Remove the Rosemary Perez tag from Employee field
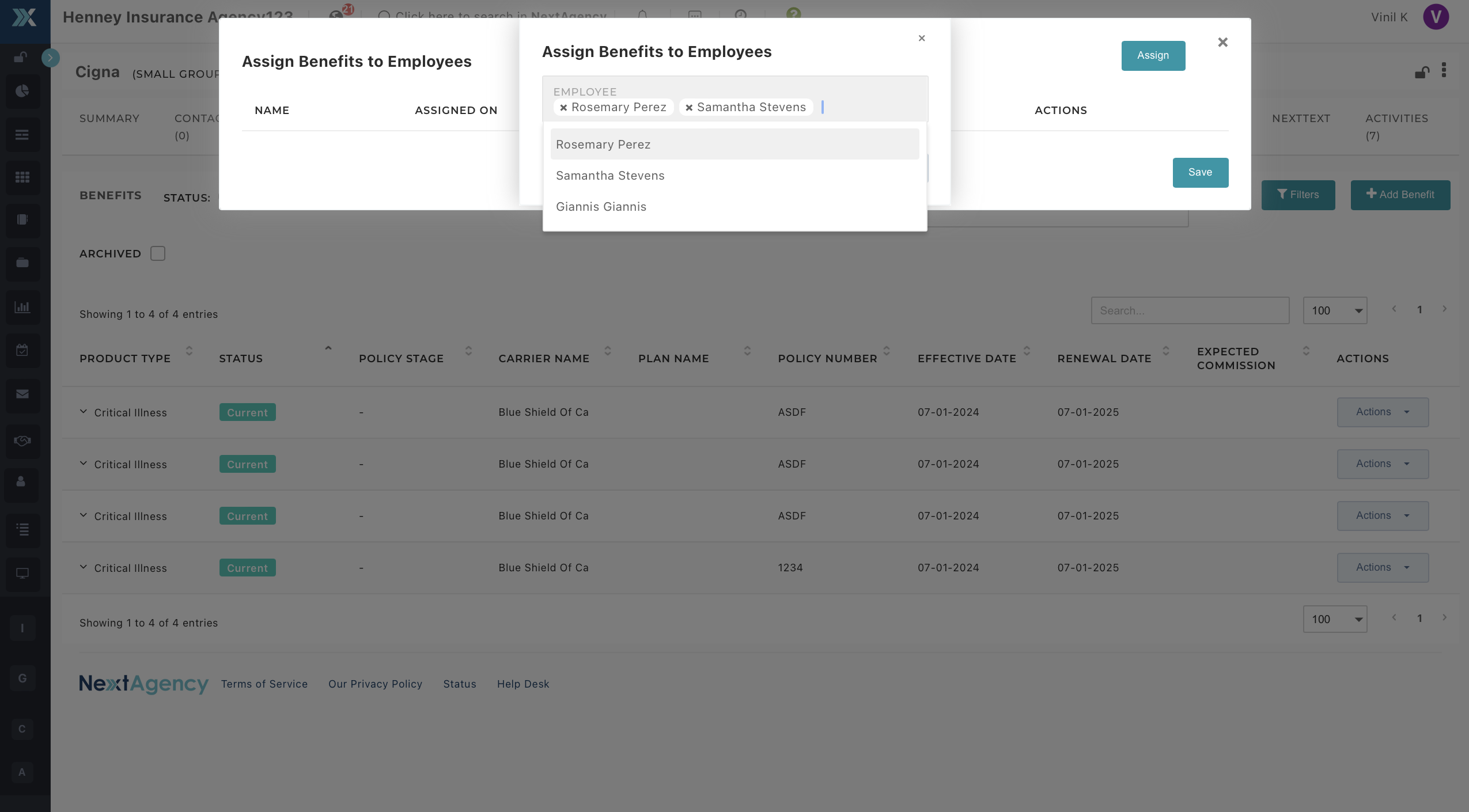The width and height of the screenshot is (1469, 812). coord(563,107)
